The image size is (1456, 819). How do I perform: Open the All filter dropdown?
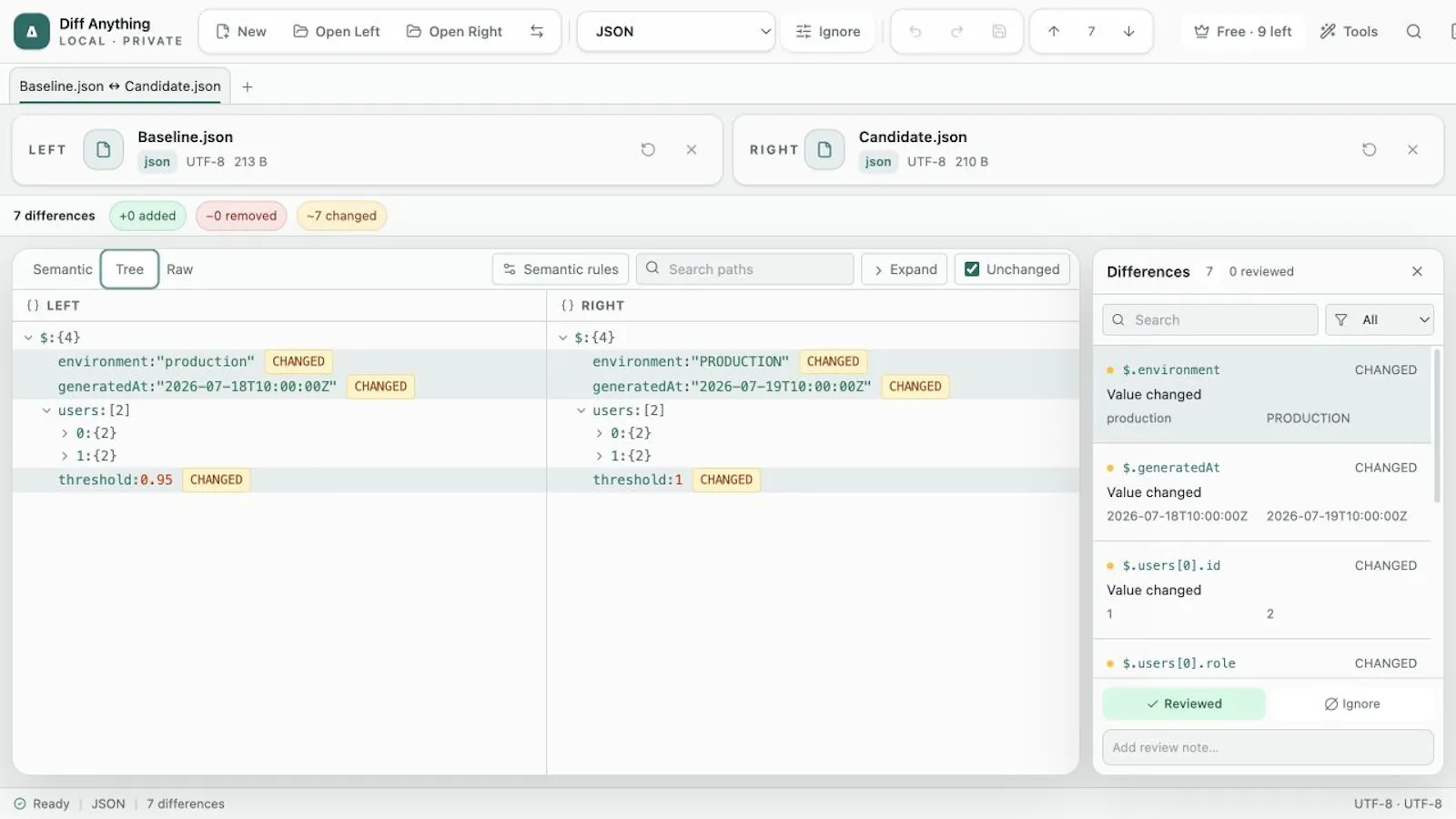click(1380, 320)
